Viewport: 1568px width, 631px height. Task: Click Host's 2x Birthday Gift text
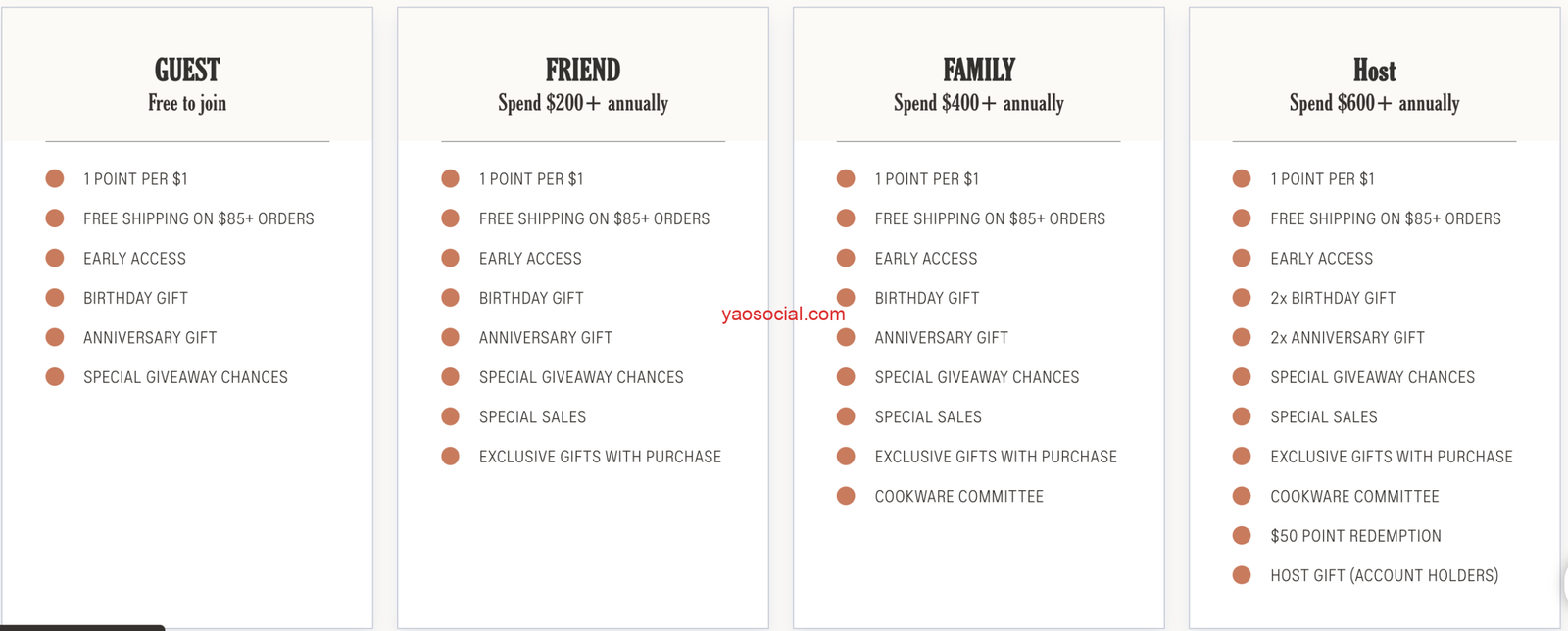(1333, 298)
